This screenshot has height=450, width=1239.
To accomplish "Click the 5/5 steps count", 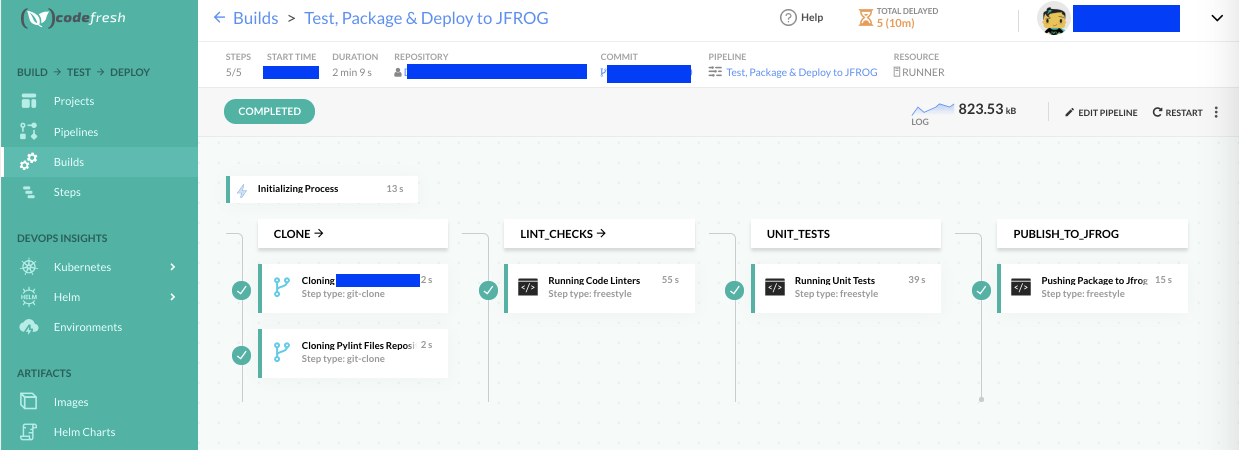I will point(233,72).
